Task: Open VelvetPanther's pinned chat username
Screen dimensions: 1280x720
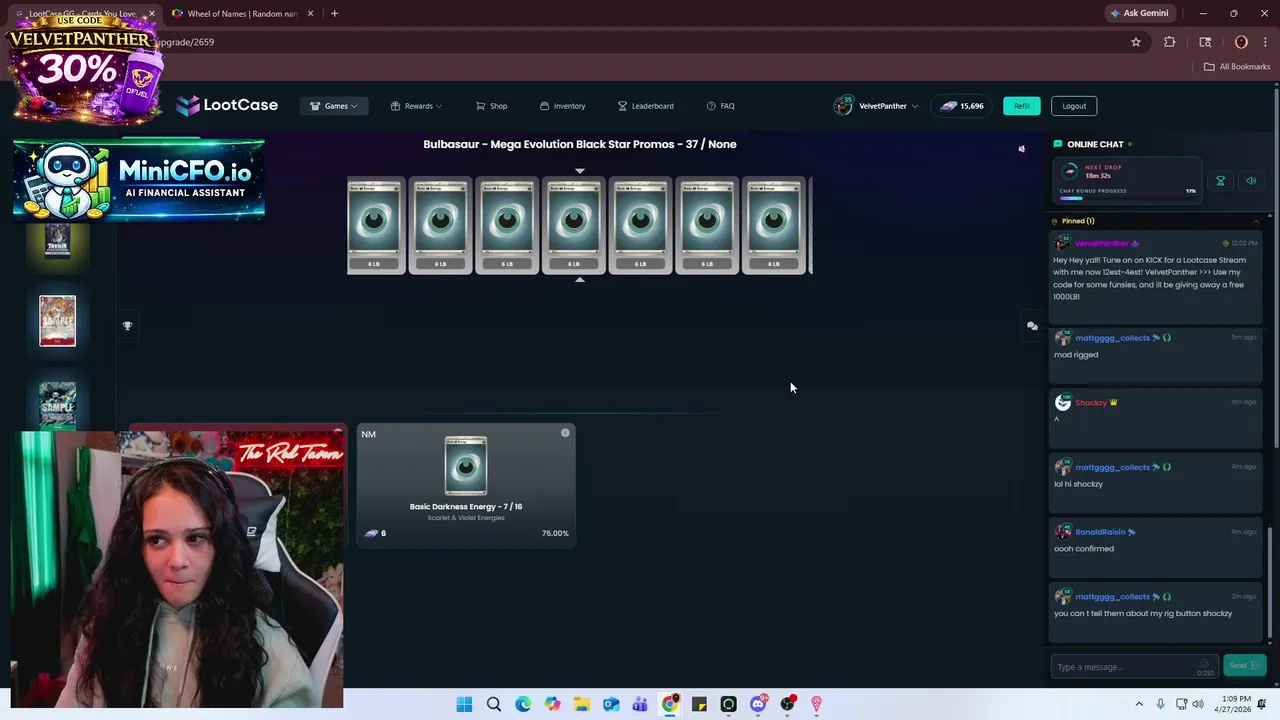Action: pos(1101,243)
